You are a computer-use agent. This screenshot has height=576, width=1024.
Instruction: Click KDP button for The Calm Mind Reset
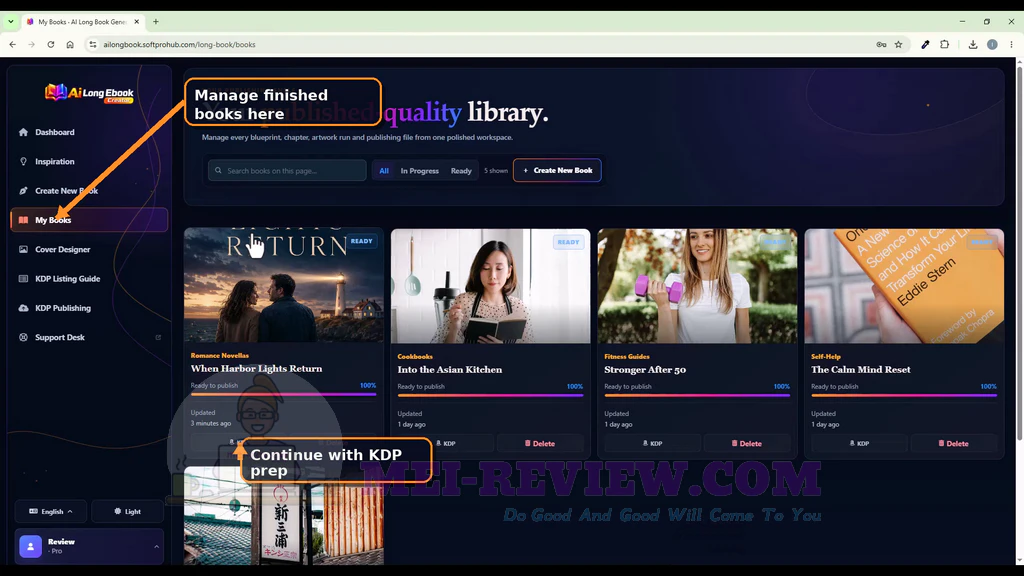click(859, 443)
